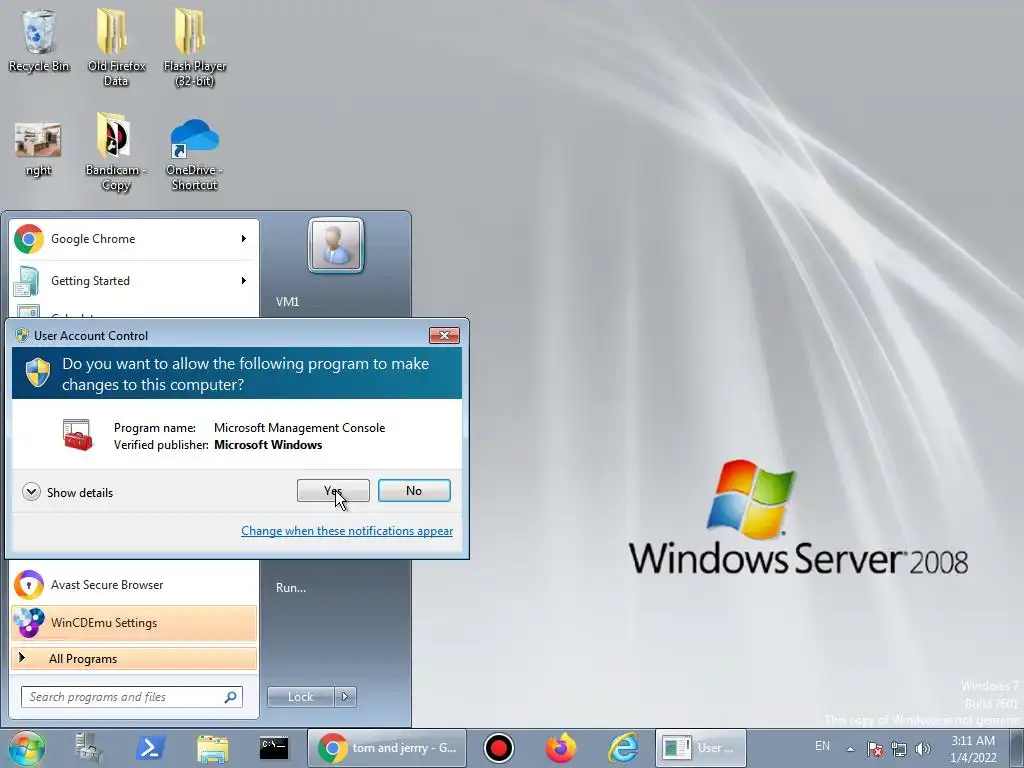Switch to the tom and jerry Chrome window
This screenshot has height=768, width=1024.
tap(387, 748)
